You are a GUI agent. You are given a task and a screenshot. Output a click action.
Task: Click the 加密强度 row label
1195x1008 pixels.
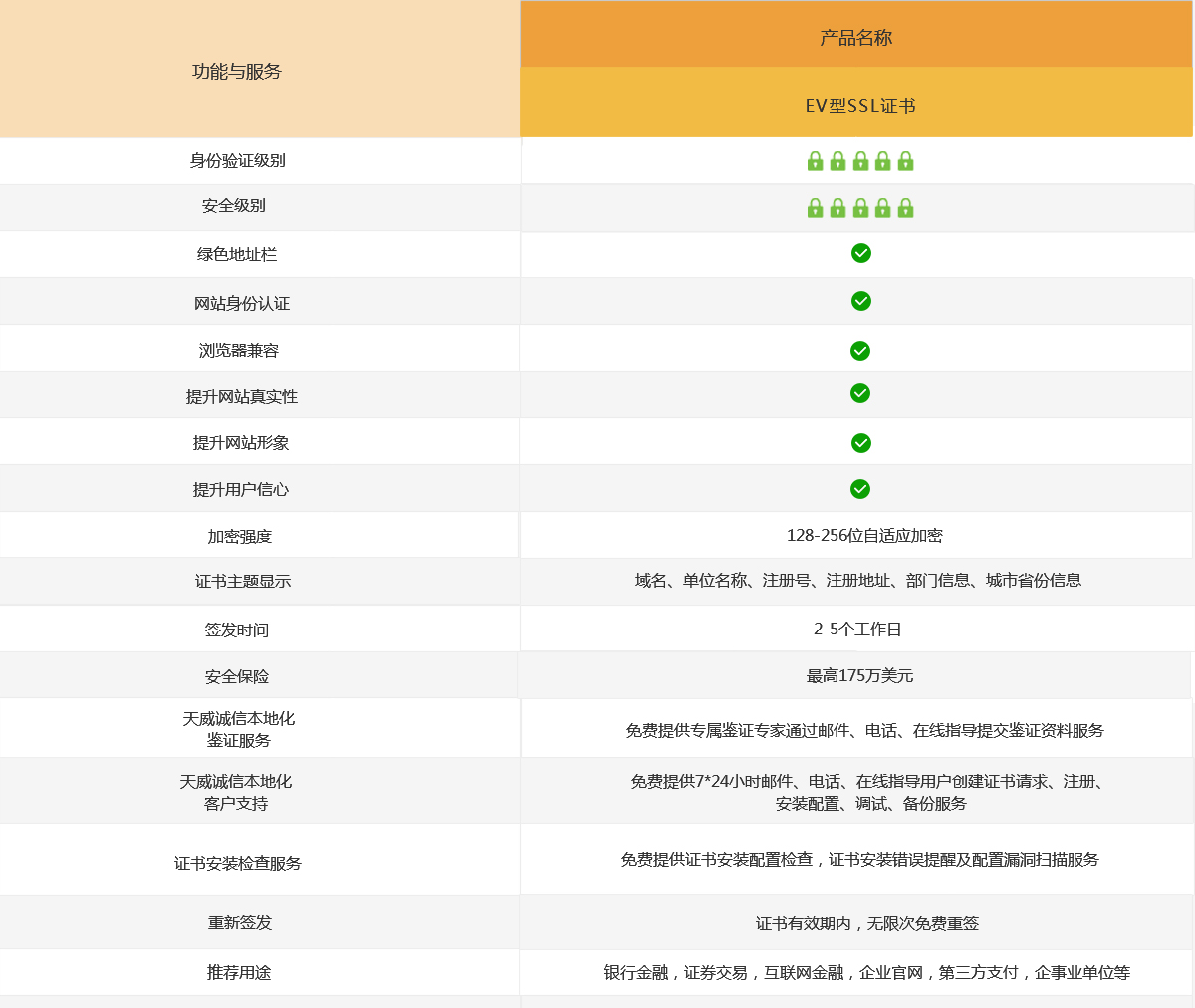pos(240,536)
